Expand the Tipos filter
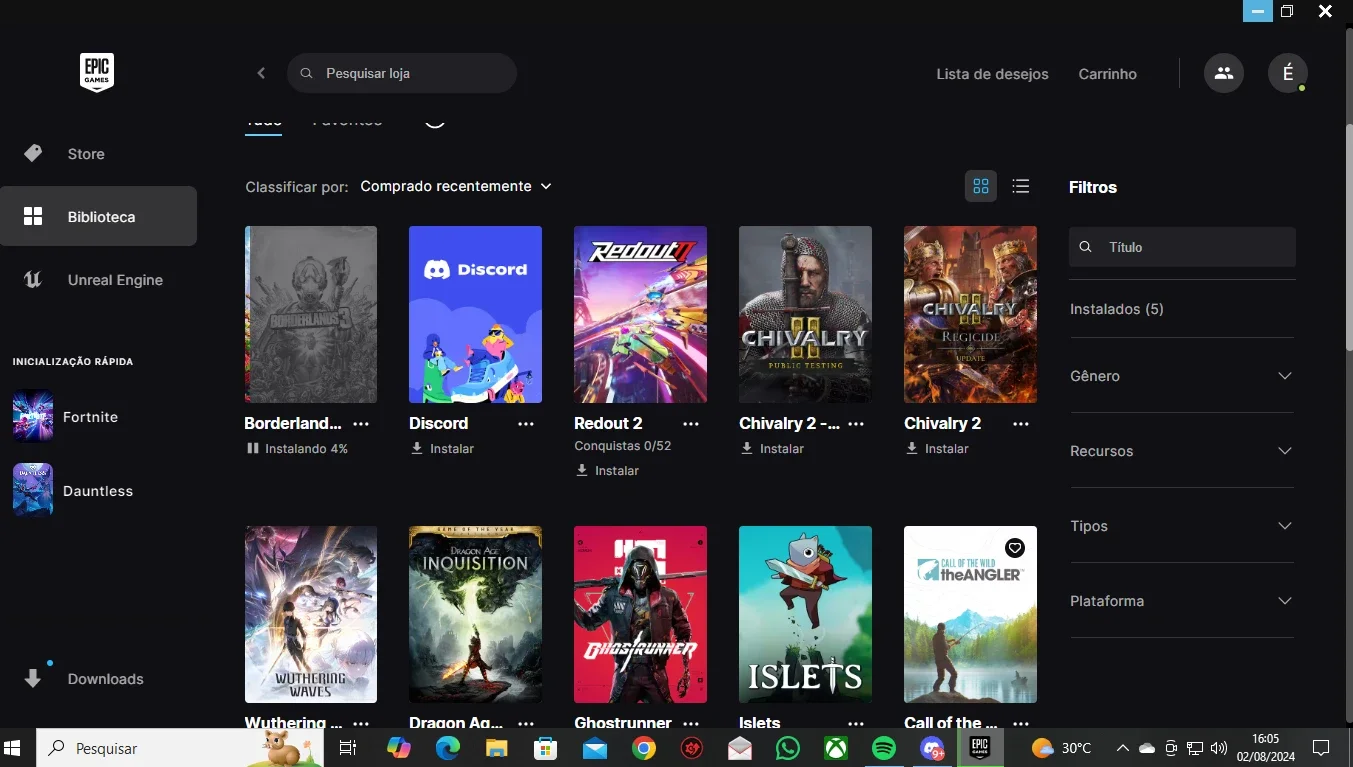This screenshot has width=1353, height=767. 1182,526
